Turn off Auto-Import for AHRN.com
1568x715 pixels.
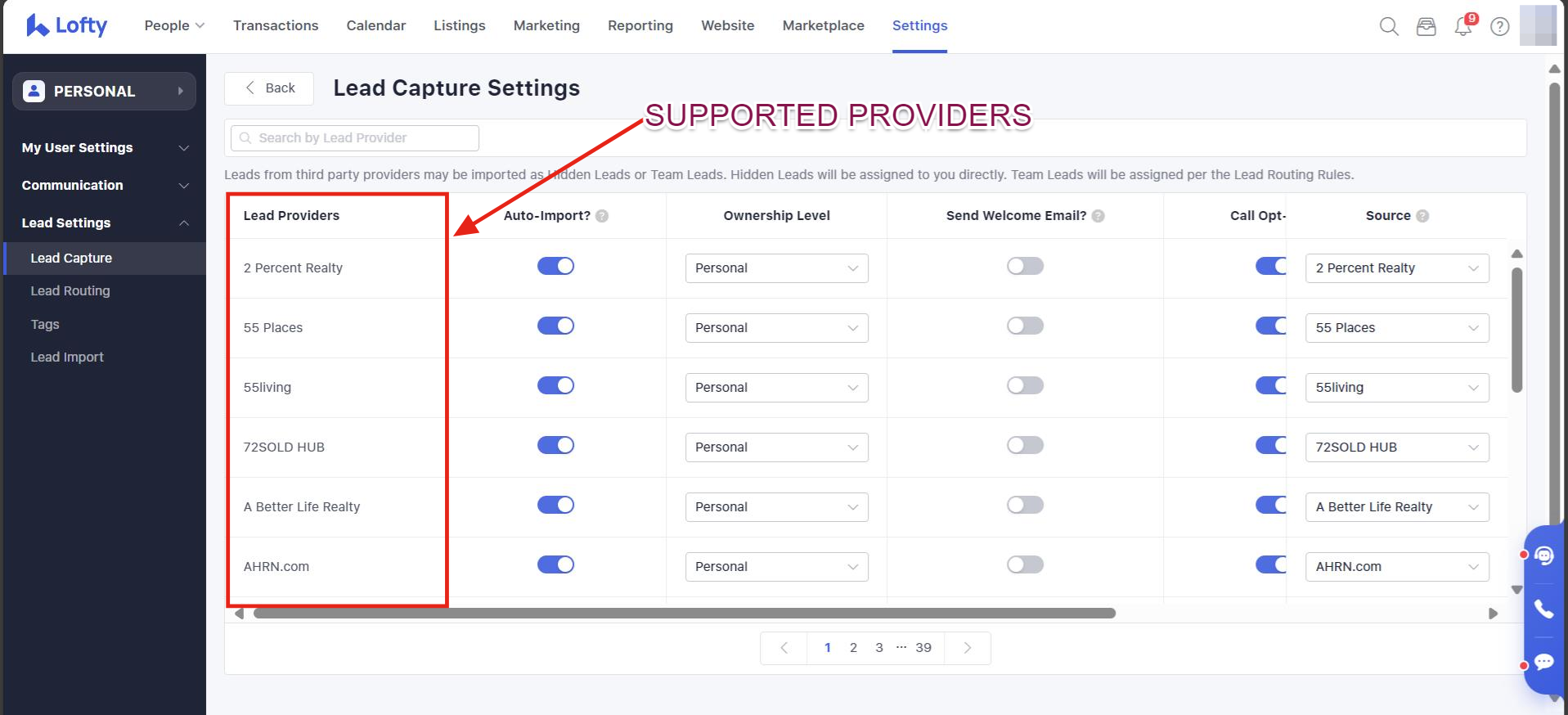tap(555, 564)
